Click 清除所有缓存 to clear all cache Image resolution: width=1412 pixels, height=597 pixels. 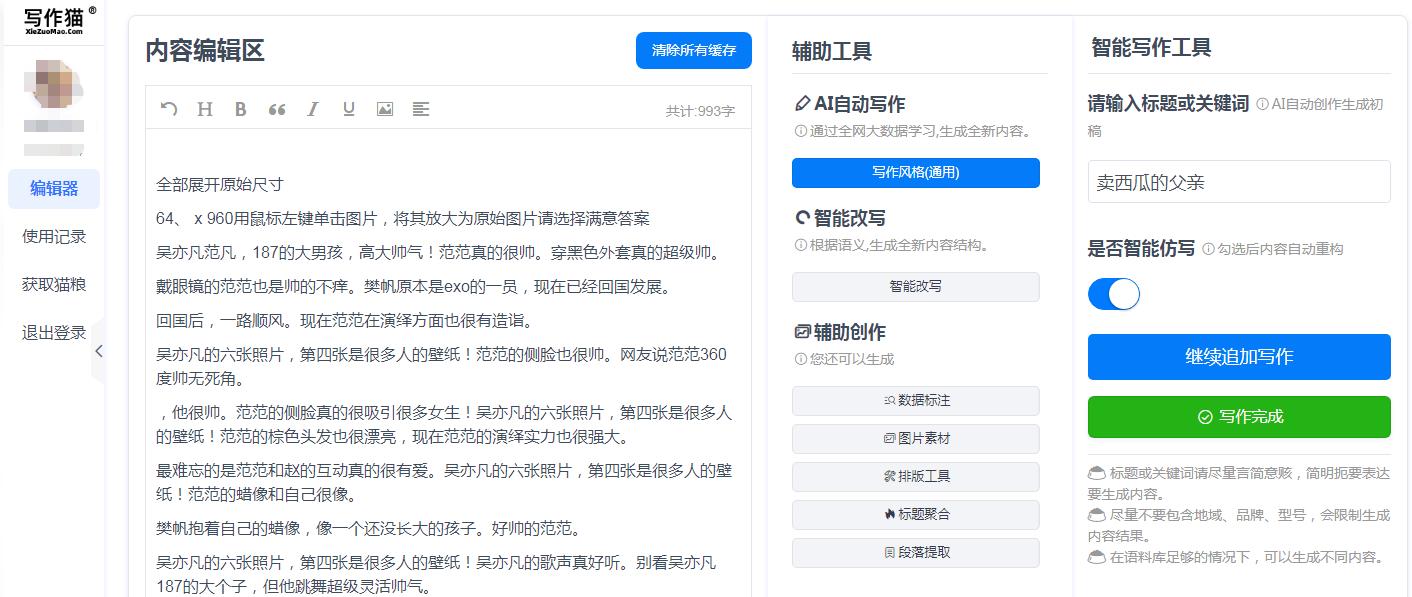coord(693,50)
